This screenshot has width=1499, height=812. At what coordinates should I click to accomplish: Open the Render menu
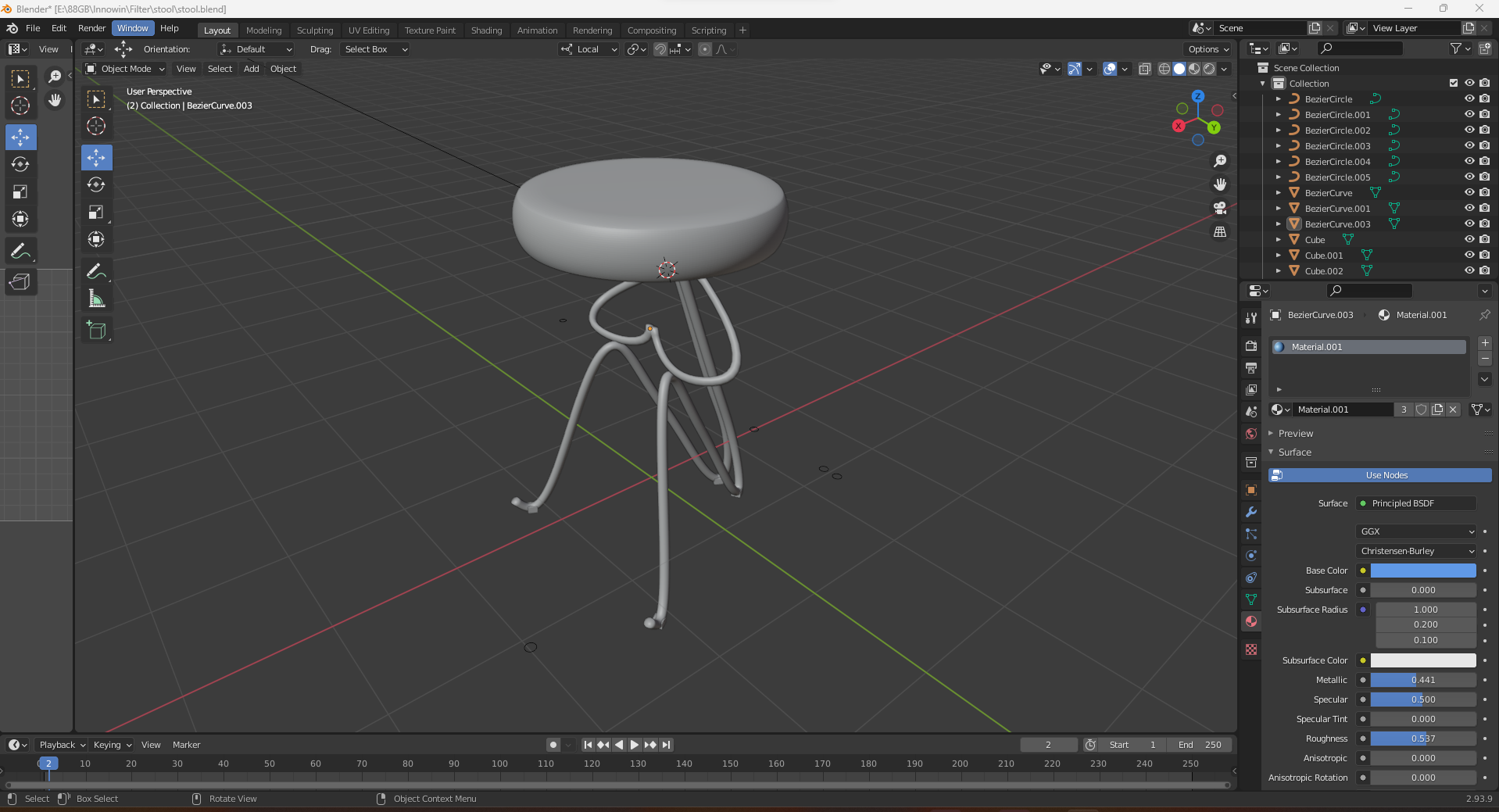coord(91,28)
